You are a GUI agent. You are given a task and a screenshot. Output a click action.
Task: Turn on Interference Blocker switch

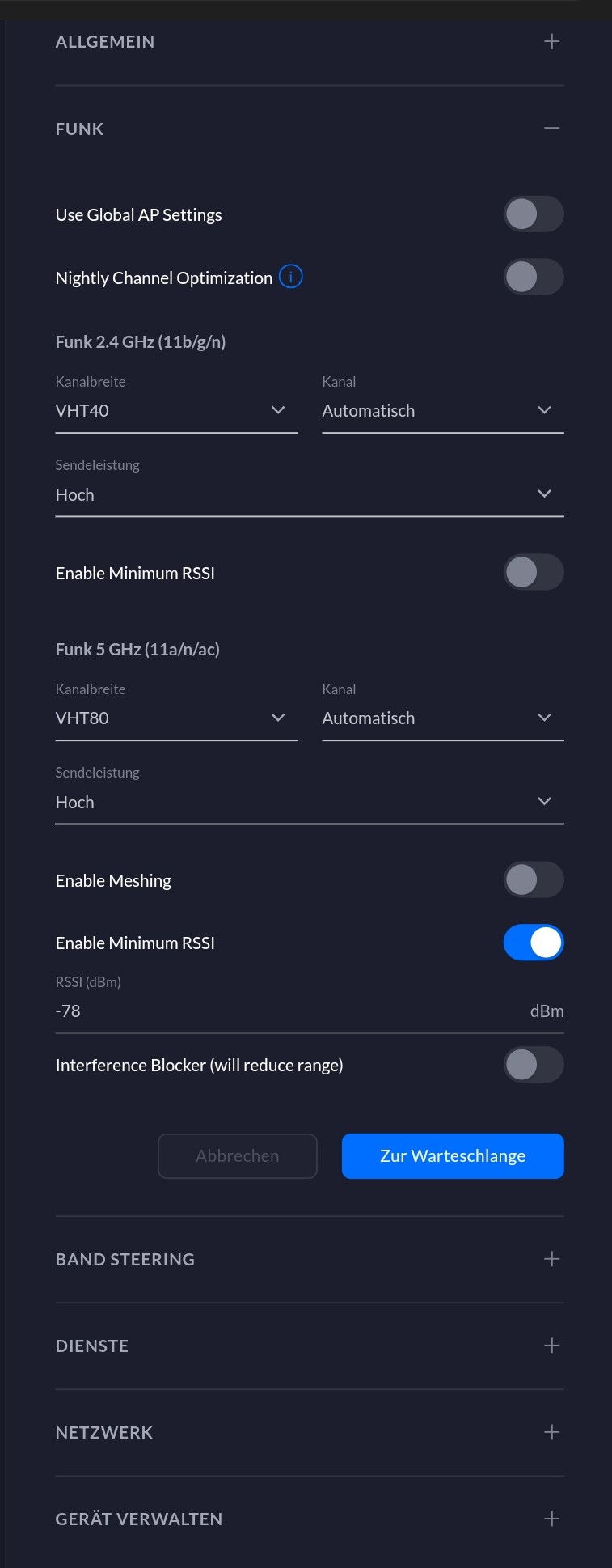coord(533,1065)
